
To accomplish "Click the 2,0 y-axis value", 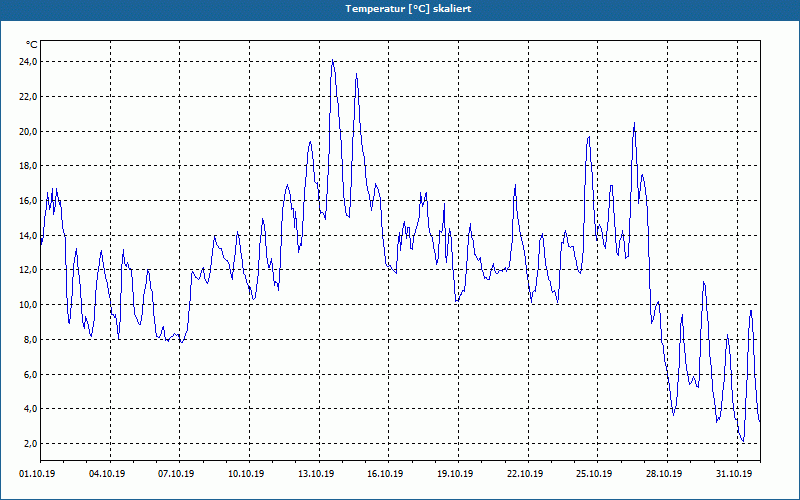I will 30,443.
